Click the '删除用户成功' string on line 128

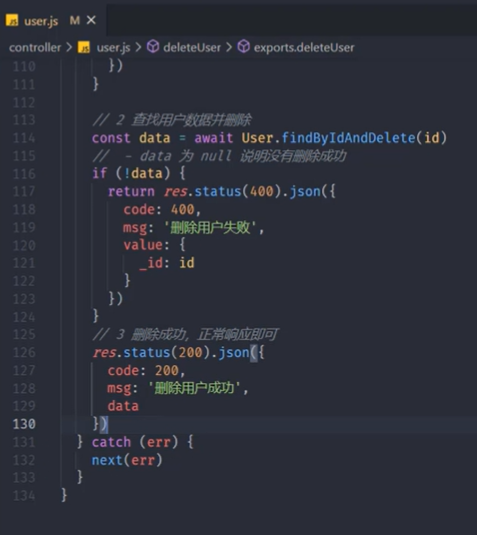point(194,388)
